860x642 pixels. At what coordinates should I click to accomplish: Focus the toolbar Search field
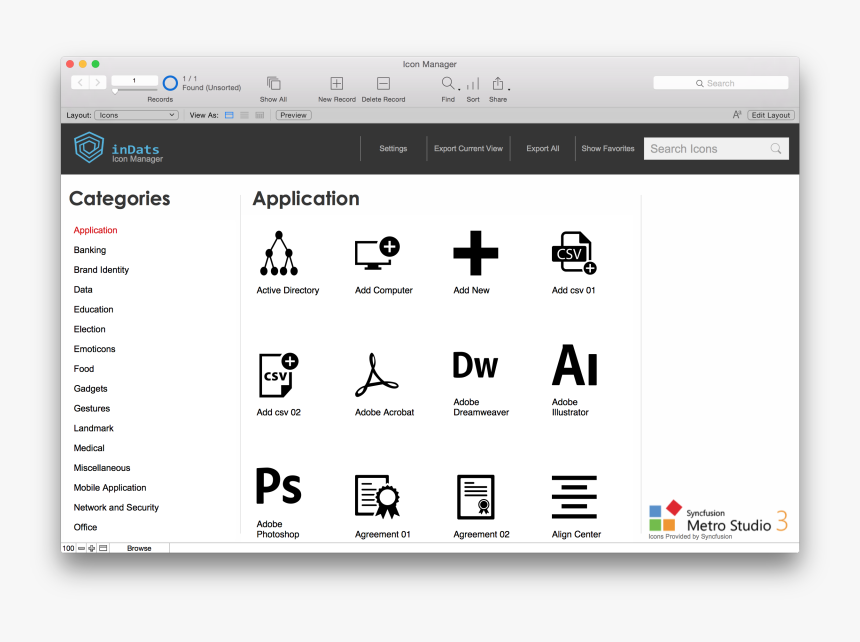tap(721, 83)
